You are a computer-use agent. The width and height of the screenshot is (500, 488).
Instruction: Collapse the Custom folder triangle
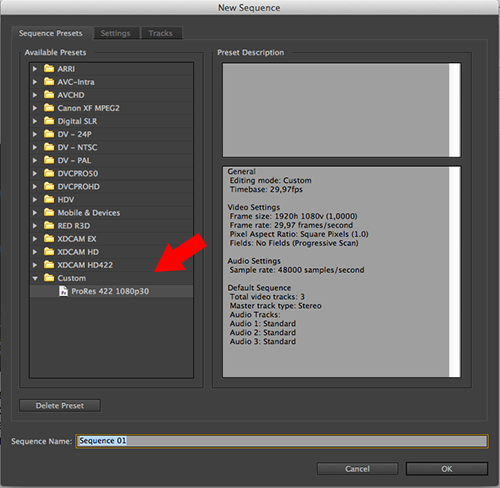(x=35, y=278)
